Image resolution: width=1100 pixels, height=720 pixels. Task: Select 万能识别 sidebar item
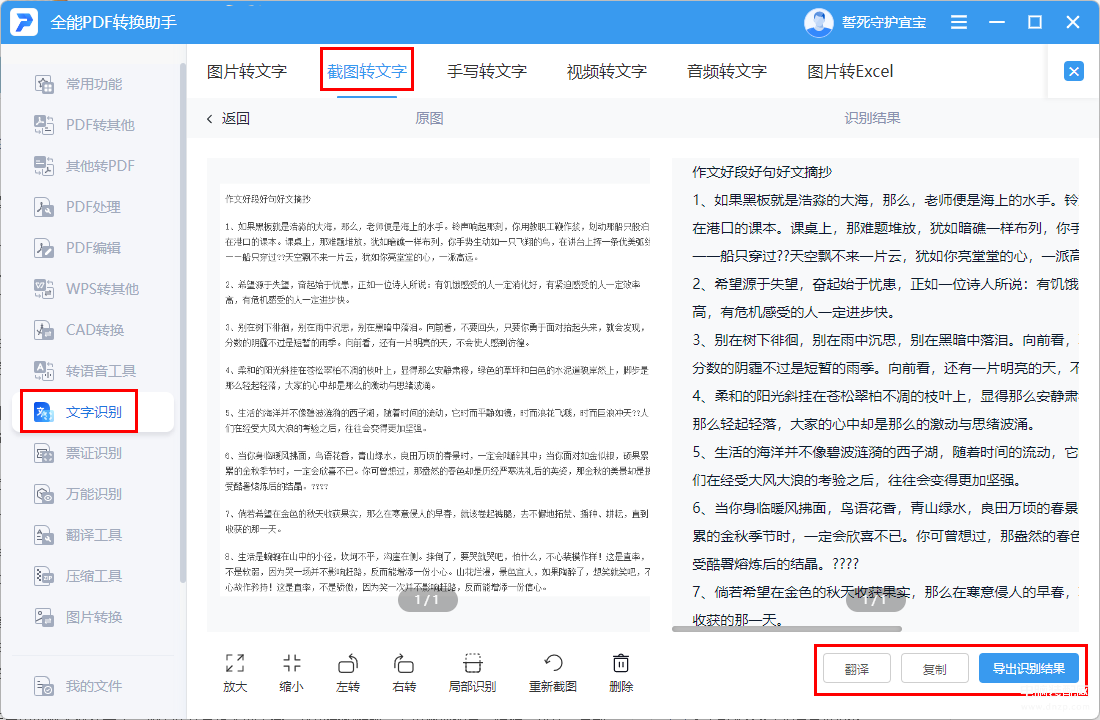(79, 494)
